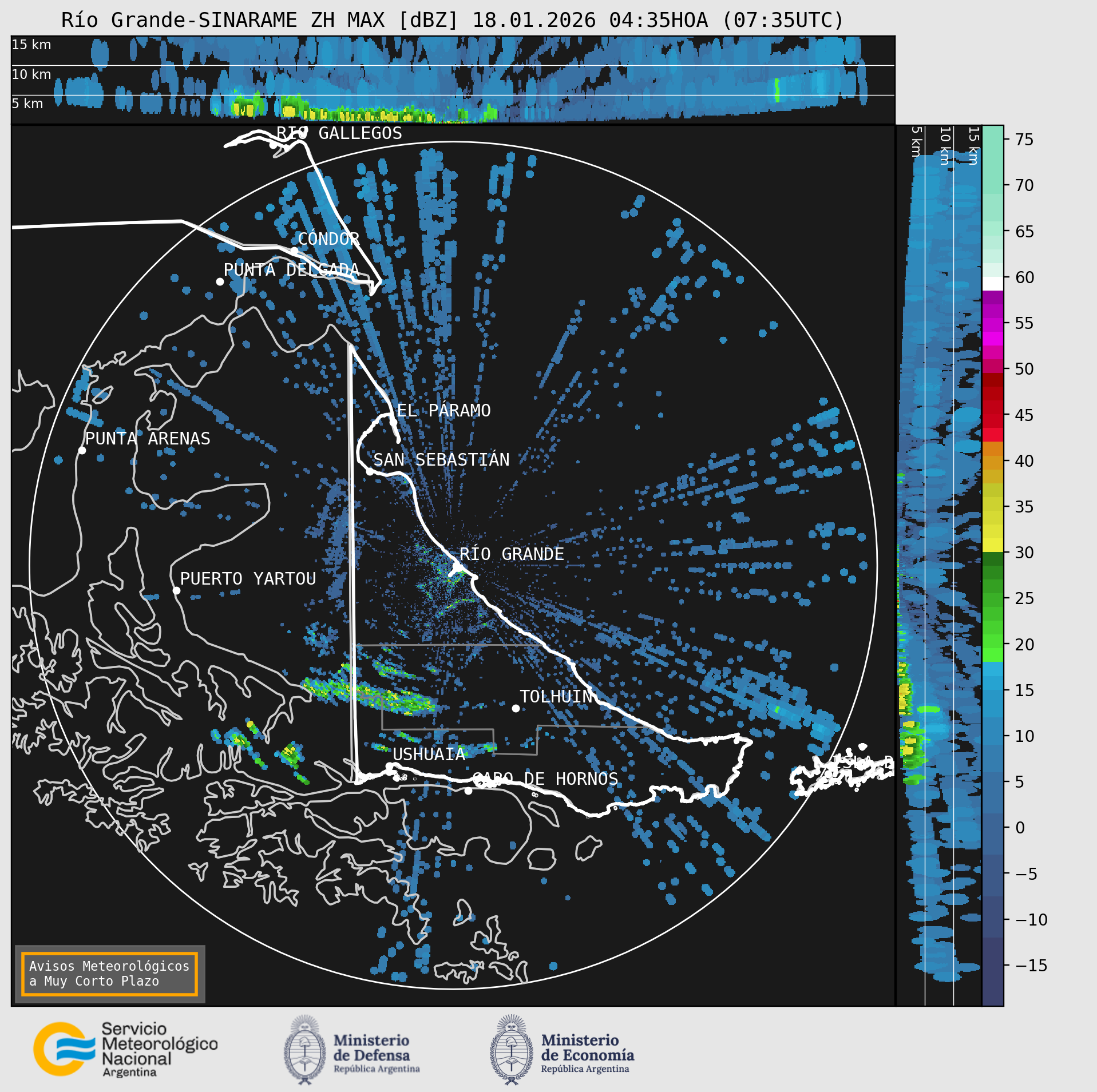Click colorbar tick label 0
Image resolution: width=1097 pixels, height=1092 pixels.
1020,828
